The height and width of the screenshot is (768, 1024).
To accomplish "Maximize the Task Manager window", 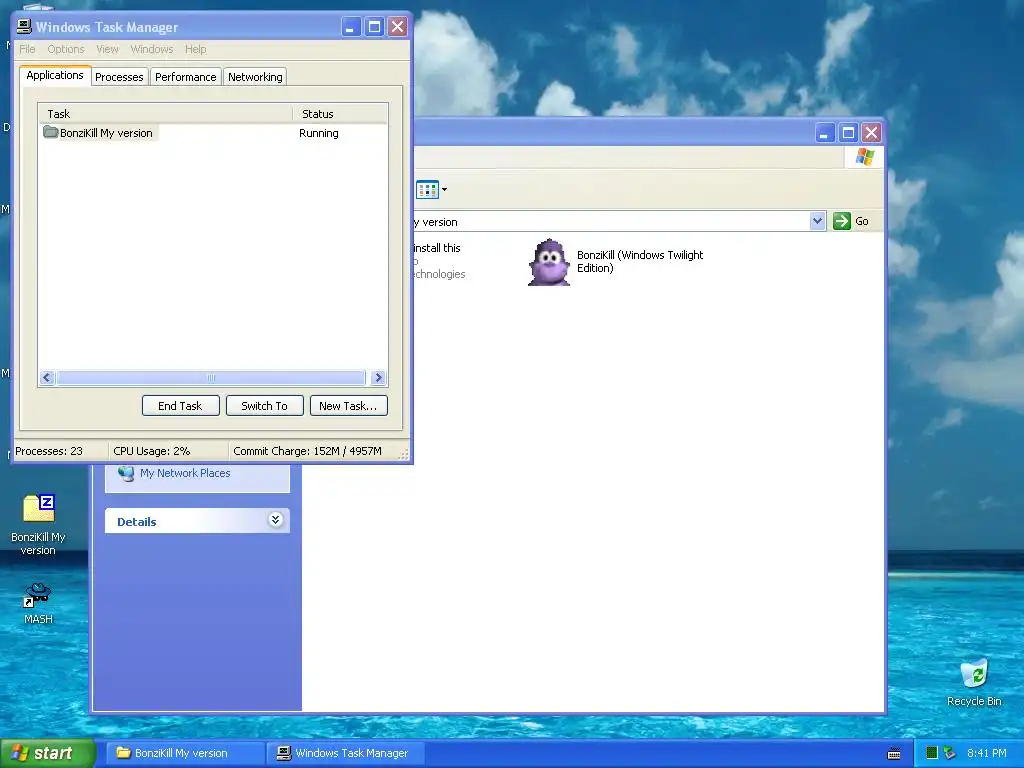I will point(374,27).
